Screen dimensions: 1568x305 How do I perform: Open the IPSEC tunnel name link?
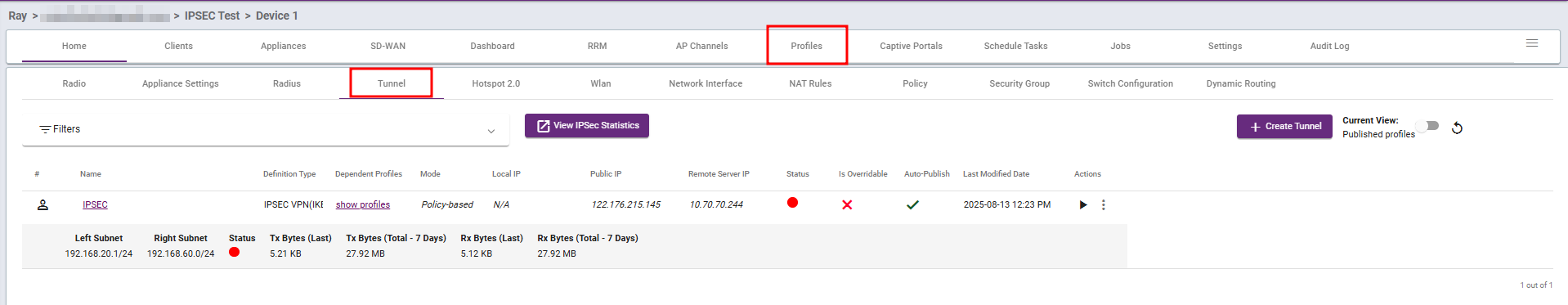(95, 204)
